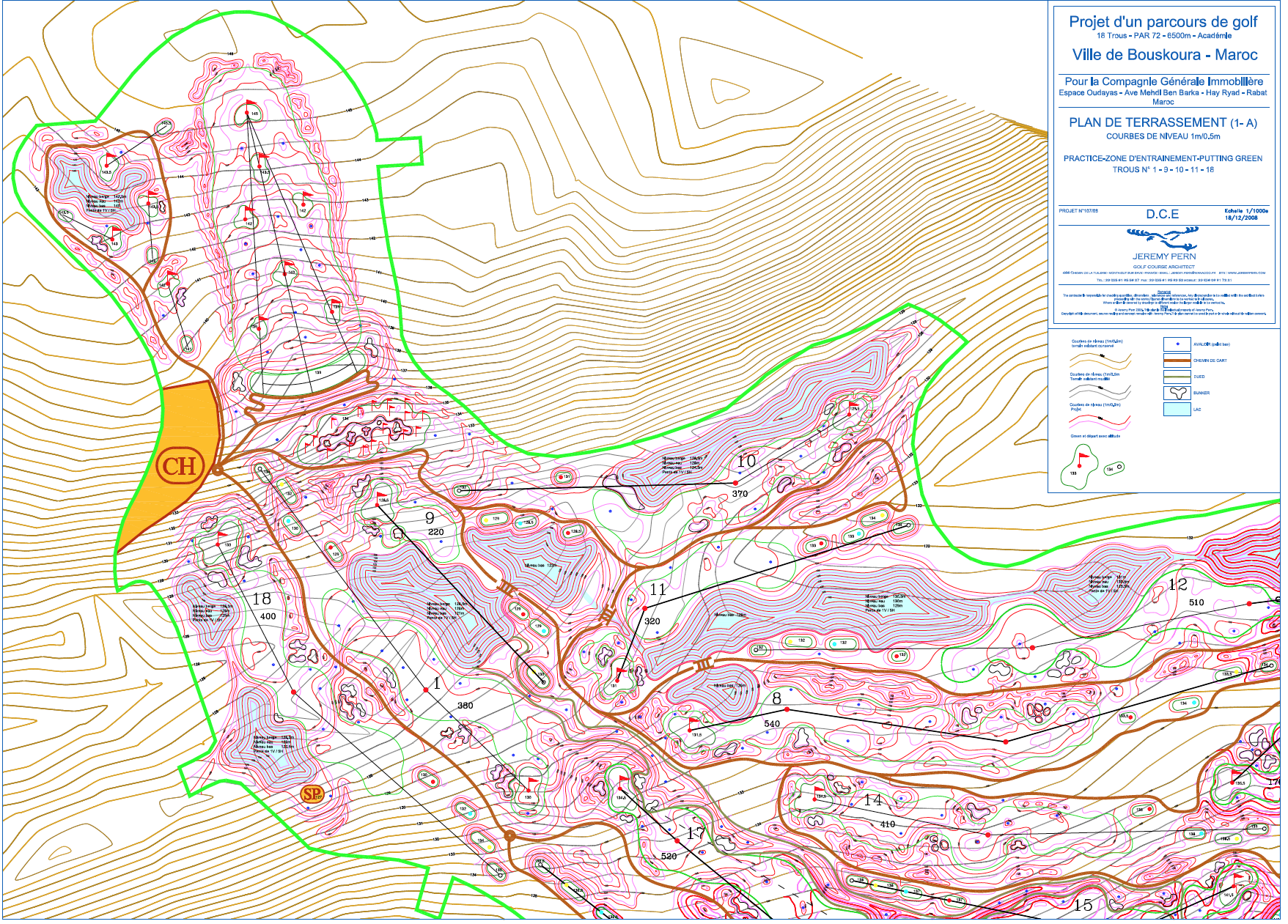
Task: Click 'COURBES DE NIVEAU 1m/0.5m' subtitle
Action: coord(1163,136)
